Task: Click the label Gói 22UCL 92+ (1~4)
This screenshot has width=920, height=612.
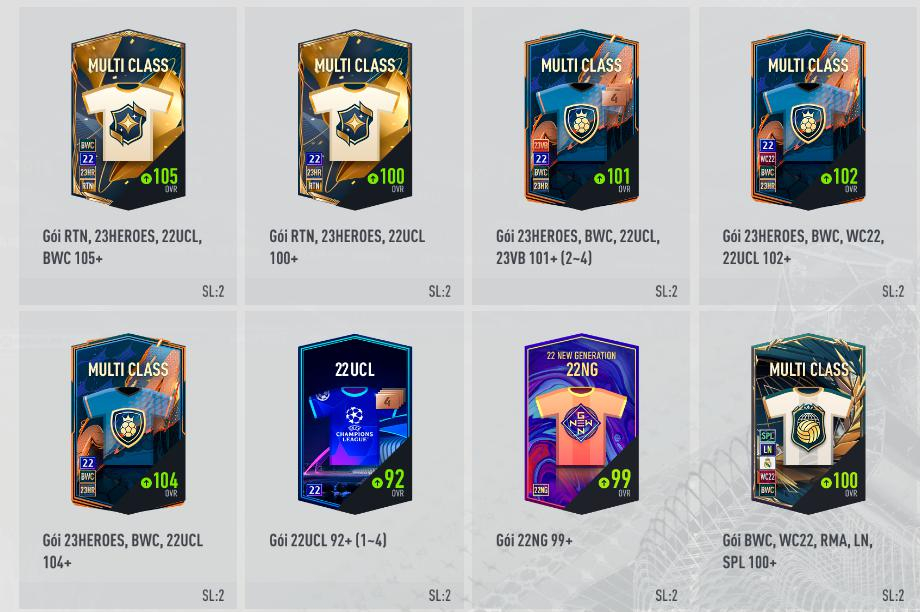Action: [x=328, y=540]
